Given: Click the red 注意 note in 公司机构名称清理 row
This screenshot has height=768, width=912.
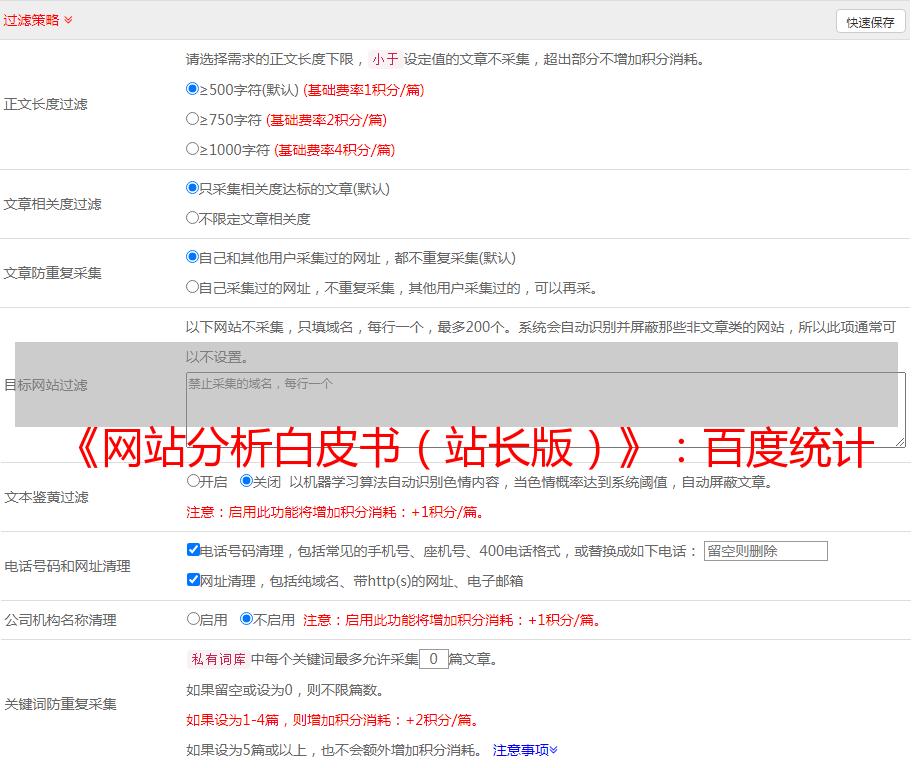Looking at the screenshot, I should 452,620.
